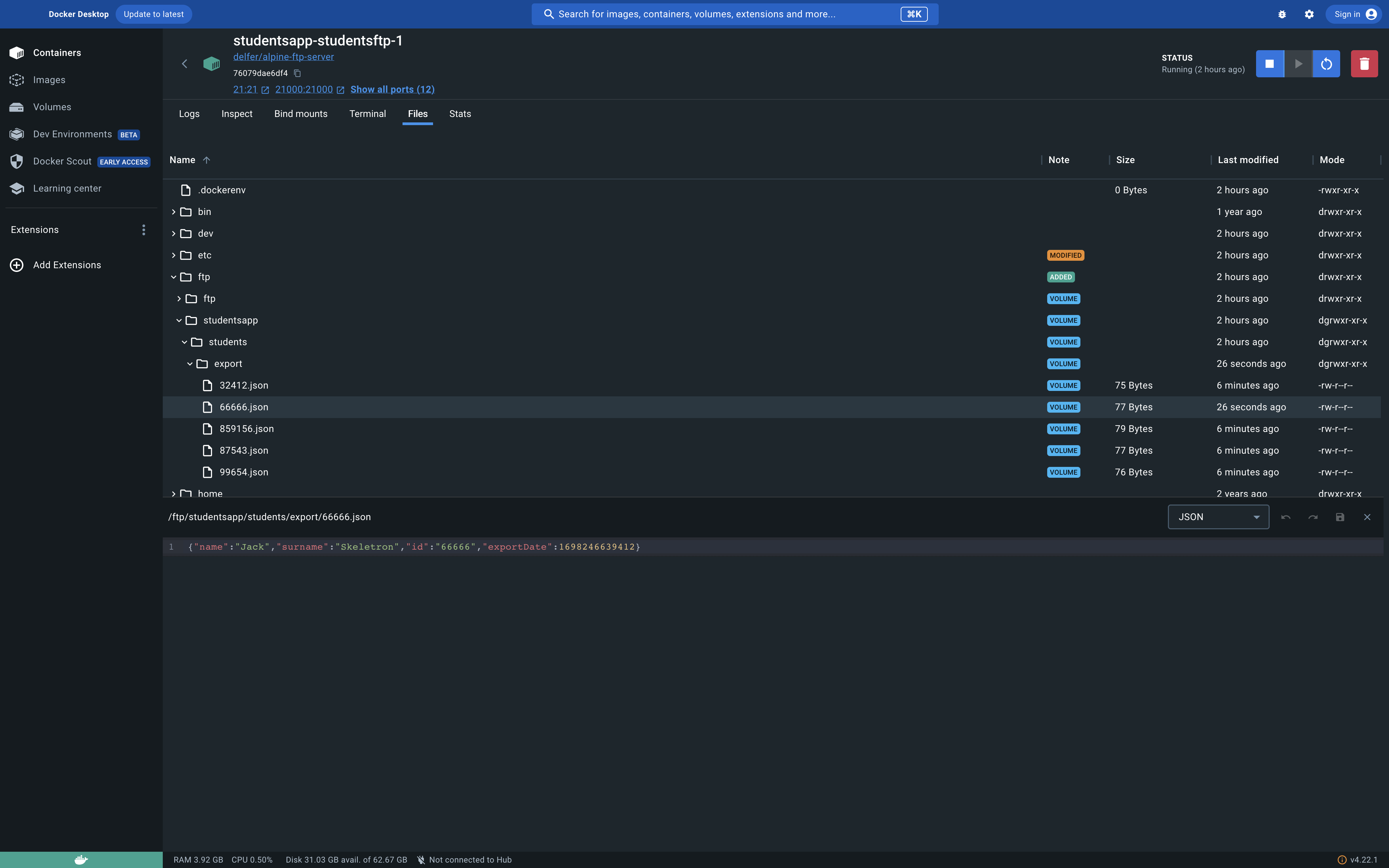Image resolution: width=1389 pixels, height=868 pixels.
Task: Click the version v4.22.1 info icon
Action: 1342,860
